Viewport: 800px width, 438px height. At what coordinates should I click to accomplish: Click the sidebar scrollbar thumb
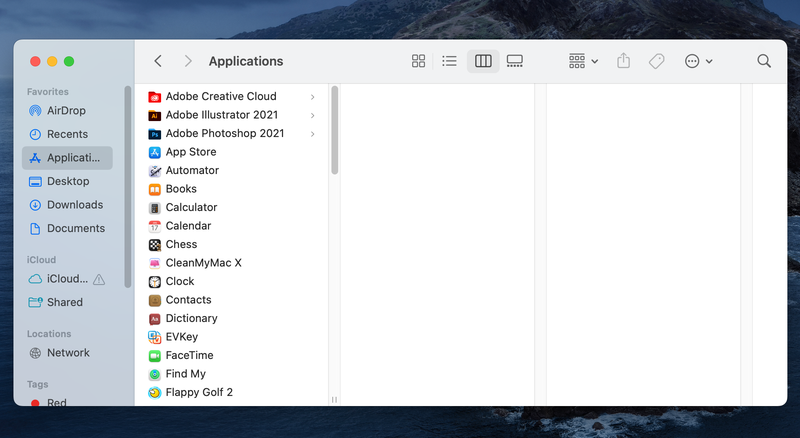tap(128, 187)
